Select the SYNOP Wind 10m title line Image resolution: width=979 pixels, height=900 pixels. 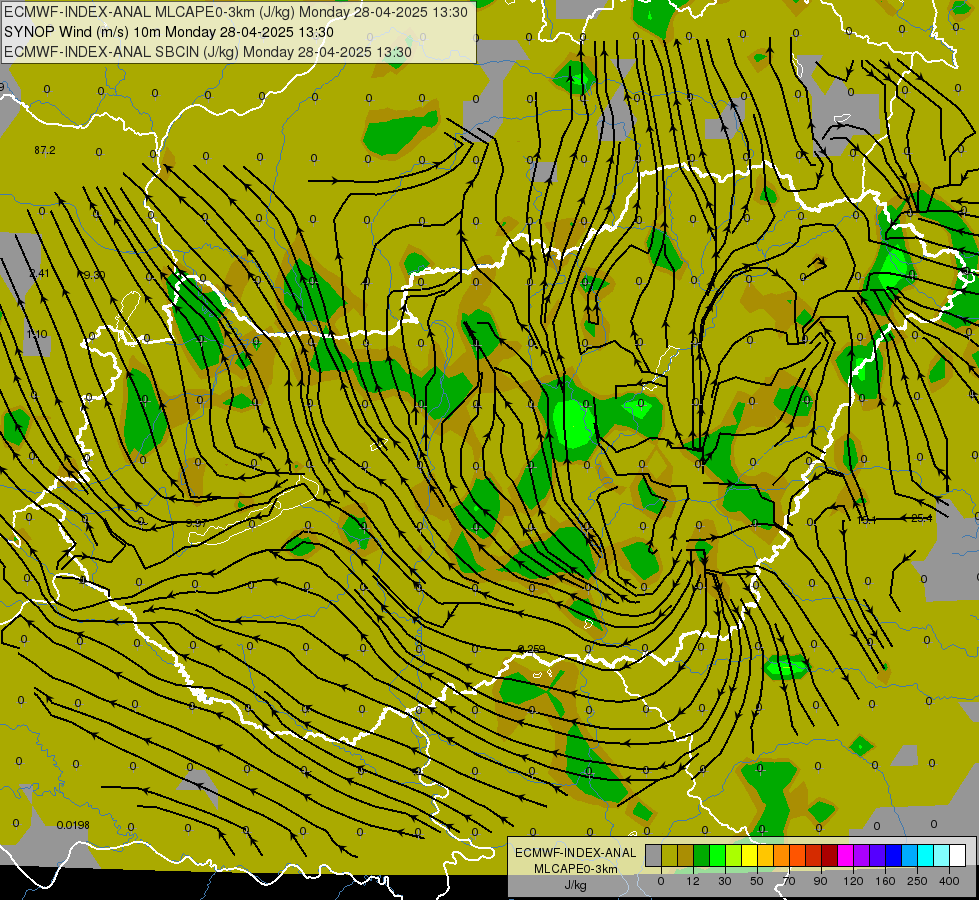pos(169,32)
